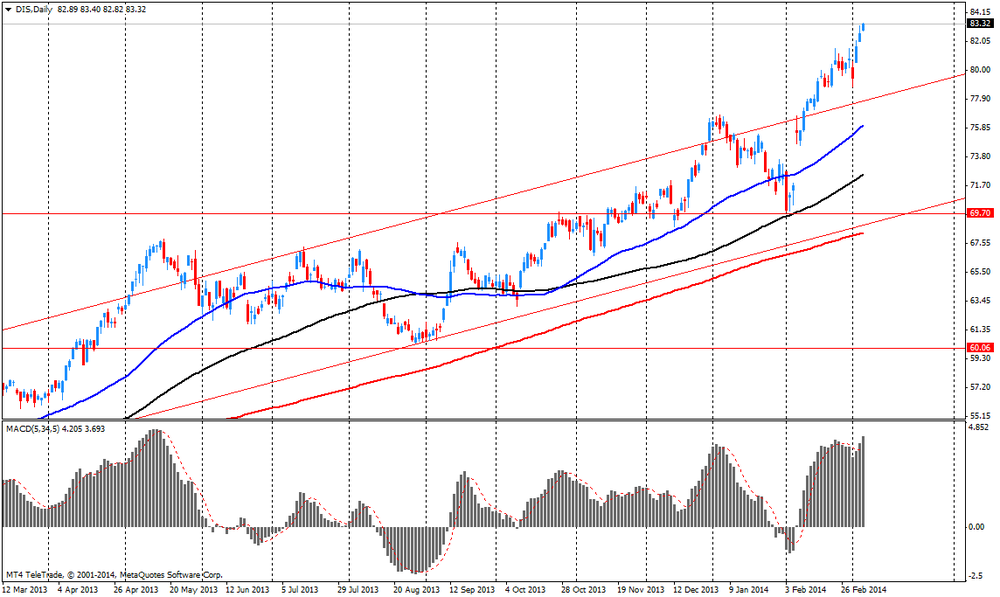Click the current price tag 83.32
Image resolution: width=1000 pixels, height=597 pixels.
[980, 24]
